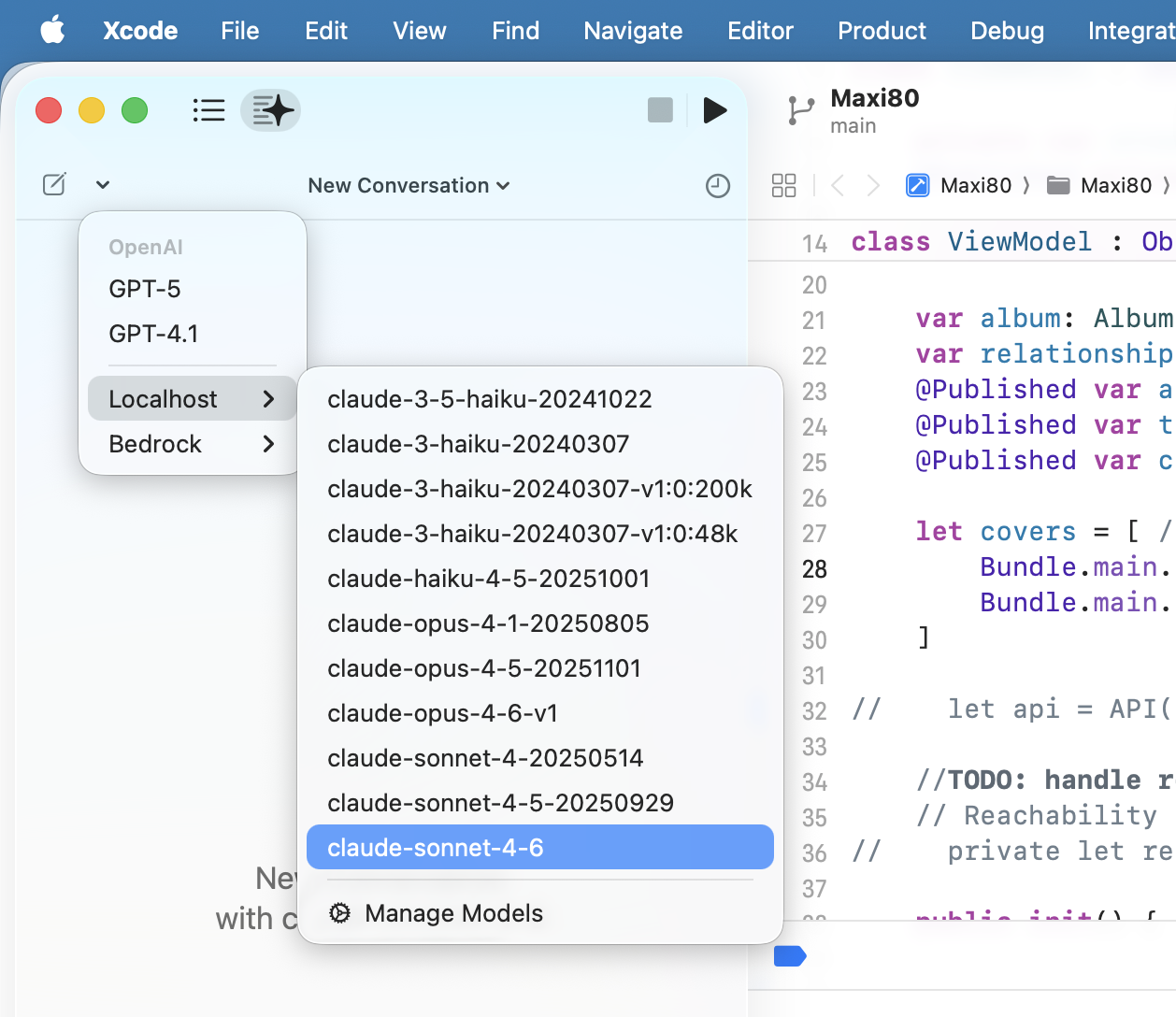
Task: Open the Product menu
Action: [882, 30]
